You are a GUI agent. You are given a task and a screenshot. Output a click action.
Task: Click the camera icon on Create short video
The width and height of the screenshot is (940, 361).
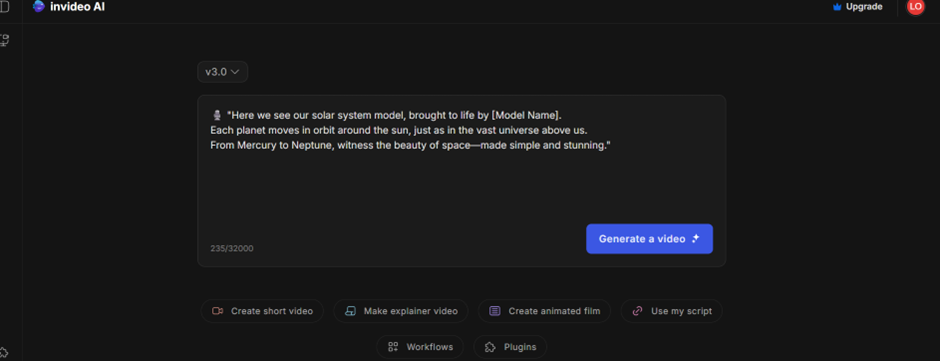[x=218, y=311]
